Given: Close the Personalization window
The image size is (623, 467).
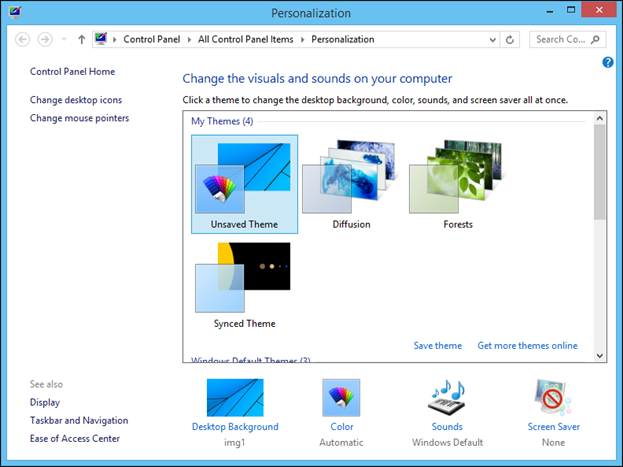Looking at the screenshot, I should [599, 10].
